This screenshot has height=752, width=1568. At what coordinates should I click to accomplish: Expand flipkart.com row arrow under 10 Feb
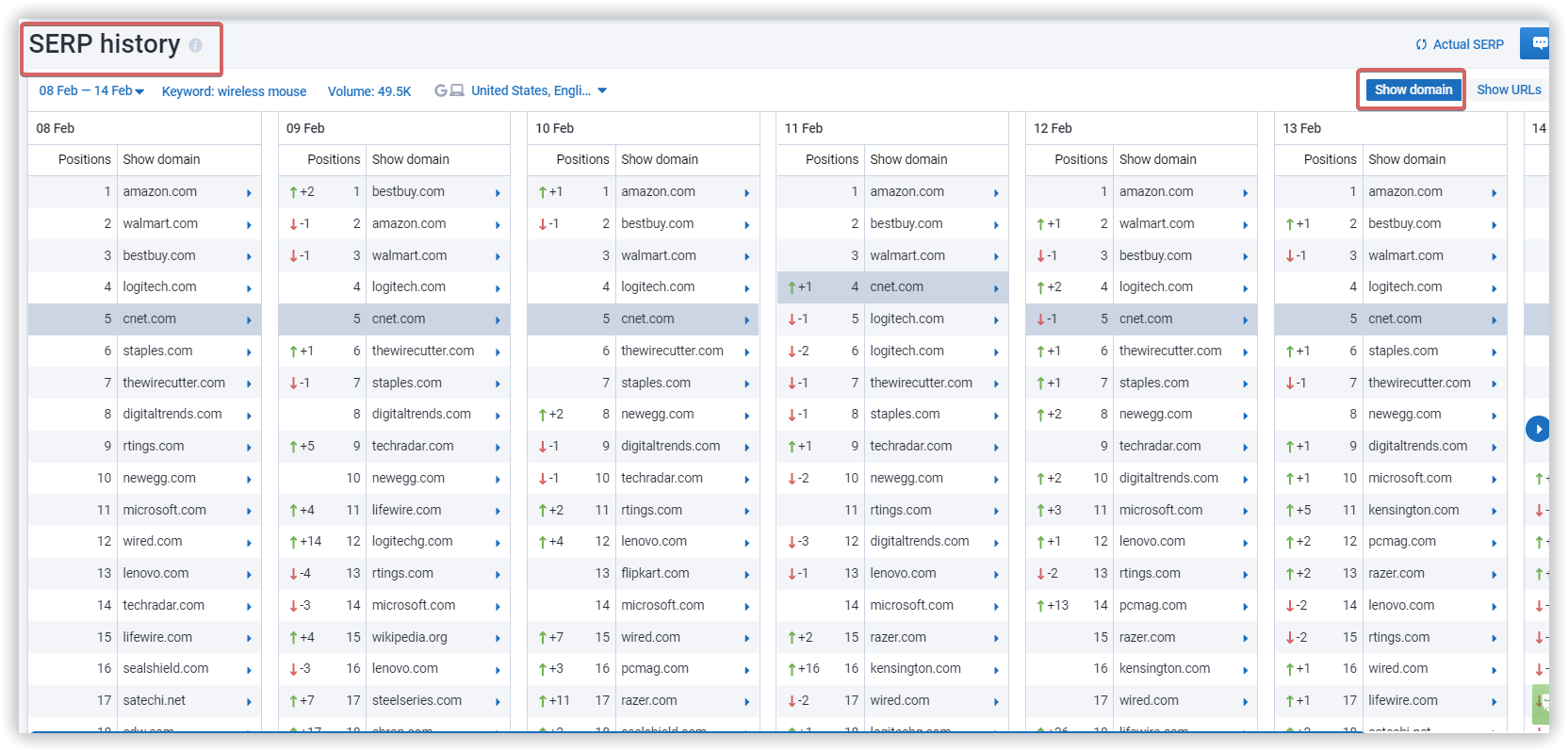click(x=746, y=575)
